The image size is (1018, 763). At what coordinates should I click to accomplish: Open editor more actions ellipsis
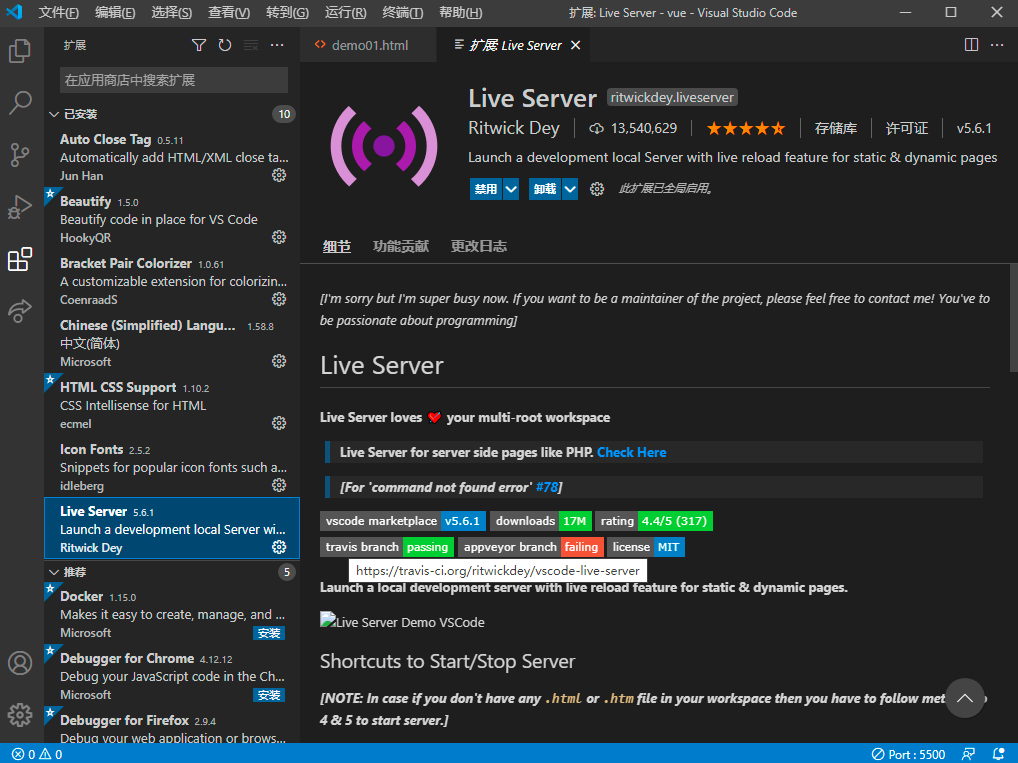click(x=997, y=45)
